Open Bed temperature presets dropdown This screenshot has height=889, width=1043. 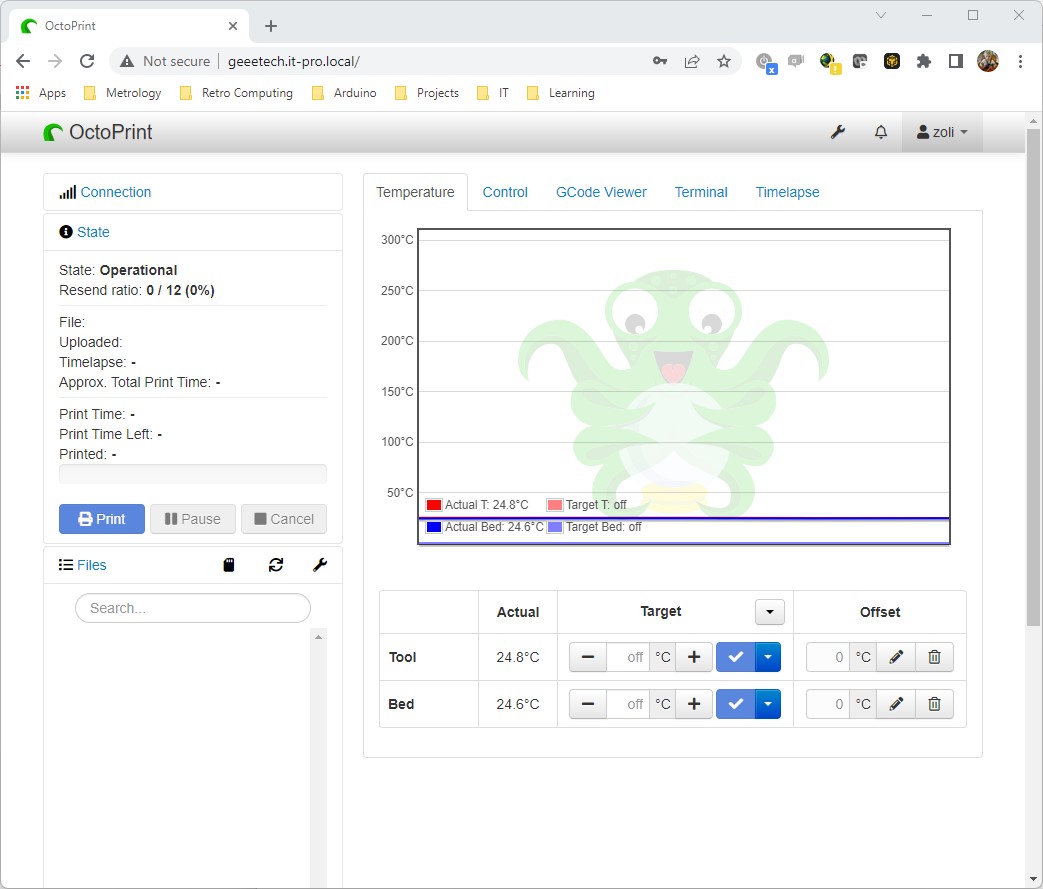coord(768,704)
